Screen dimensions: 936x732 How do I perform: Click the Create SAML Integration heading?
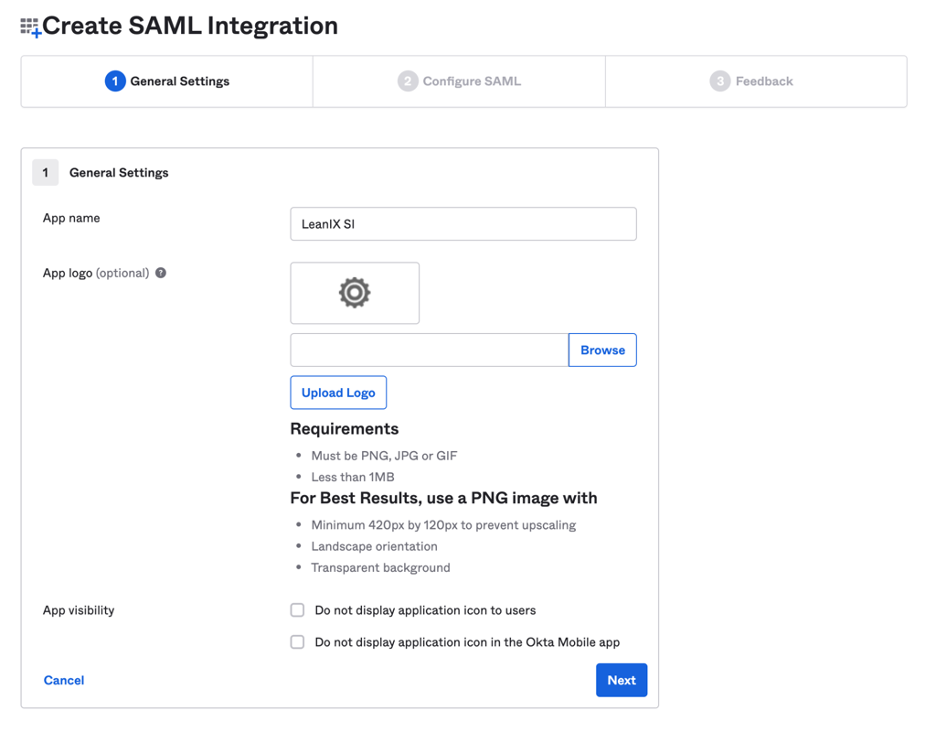[x=190, y=26]
